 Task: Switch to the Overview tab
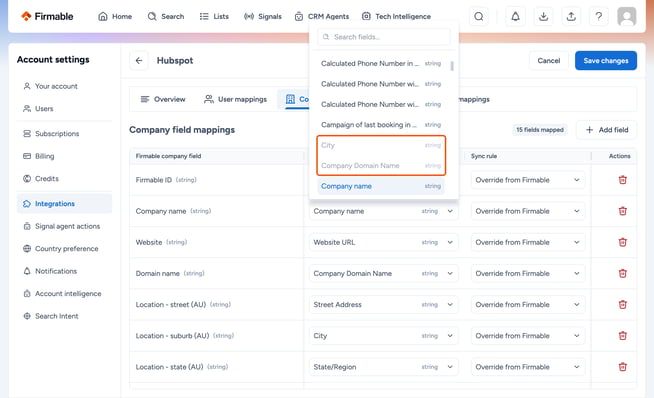163,99
